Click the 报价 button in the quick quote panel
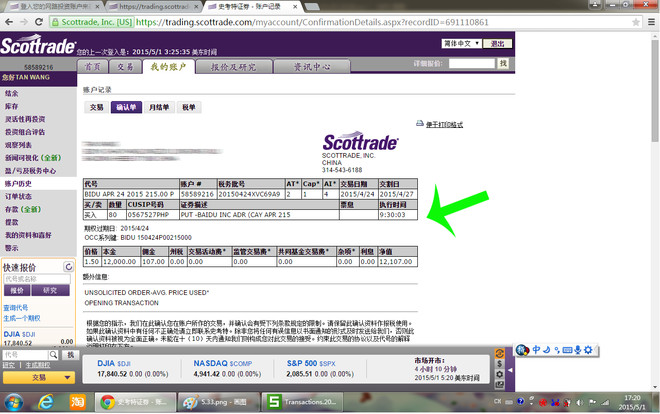This screenshot has width=660, height=414. [16, 290]
